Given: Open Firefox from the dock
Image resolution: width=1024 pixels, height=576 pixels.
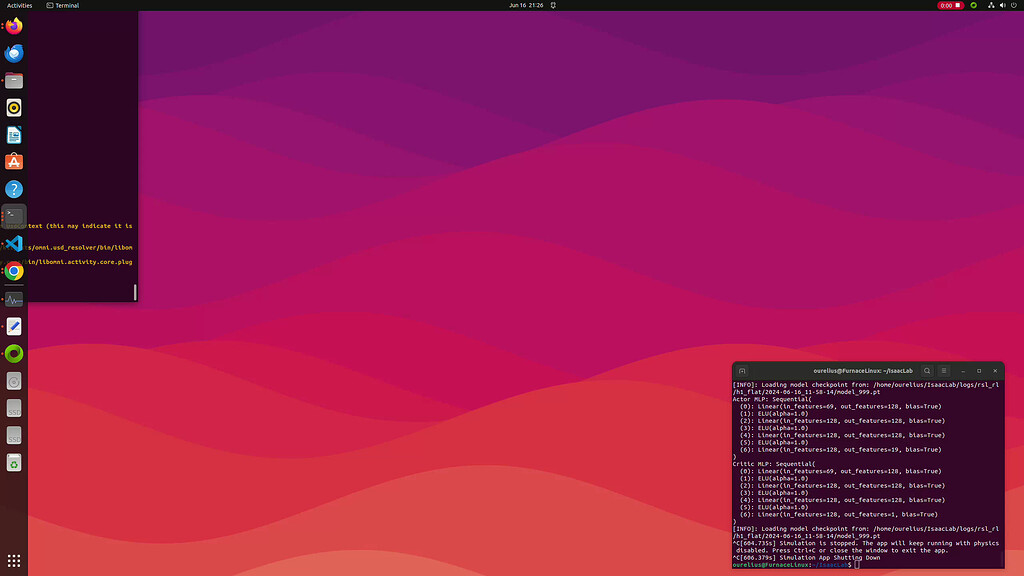Looking at the screenshot, I should [14, 27].
